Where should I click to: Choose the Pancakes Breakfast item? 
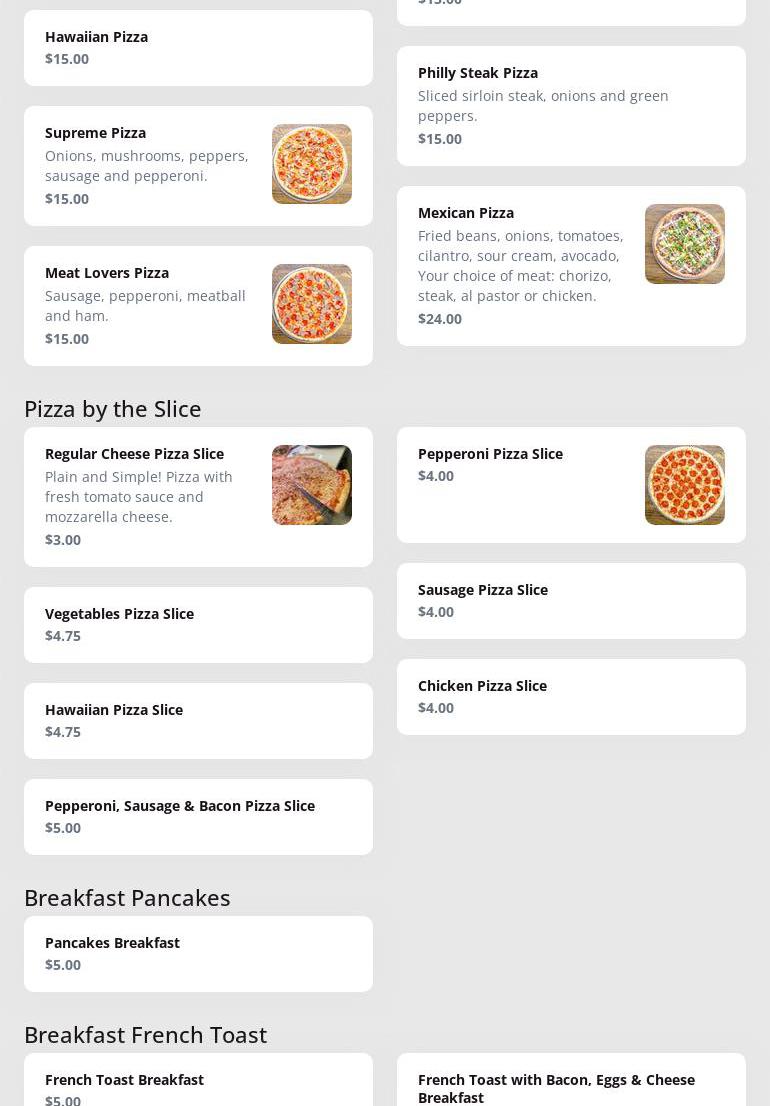pyautogui.click(x=198, y=954)
